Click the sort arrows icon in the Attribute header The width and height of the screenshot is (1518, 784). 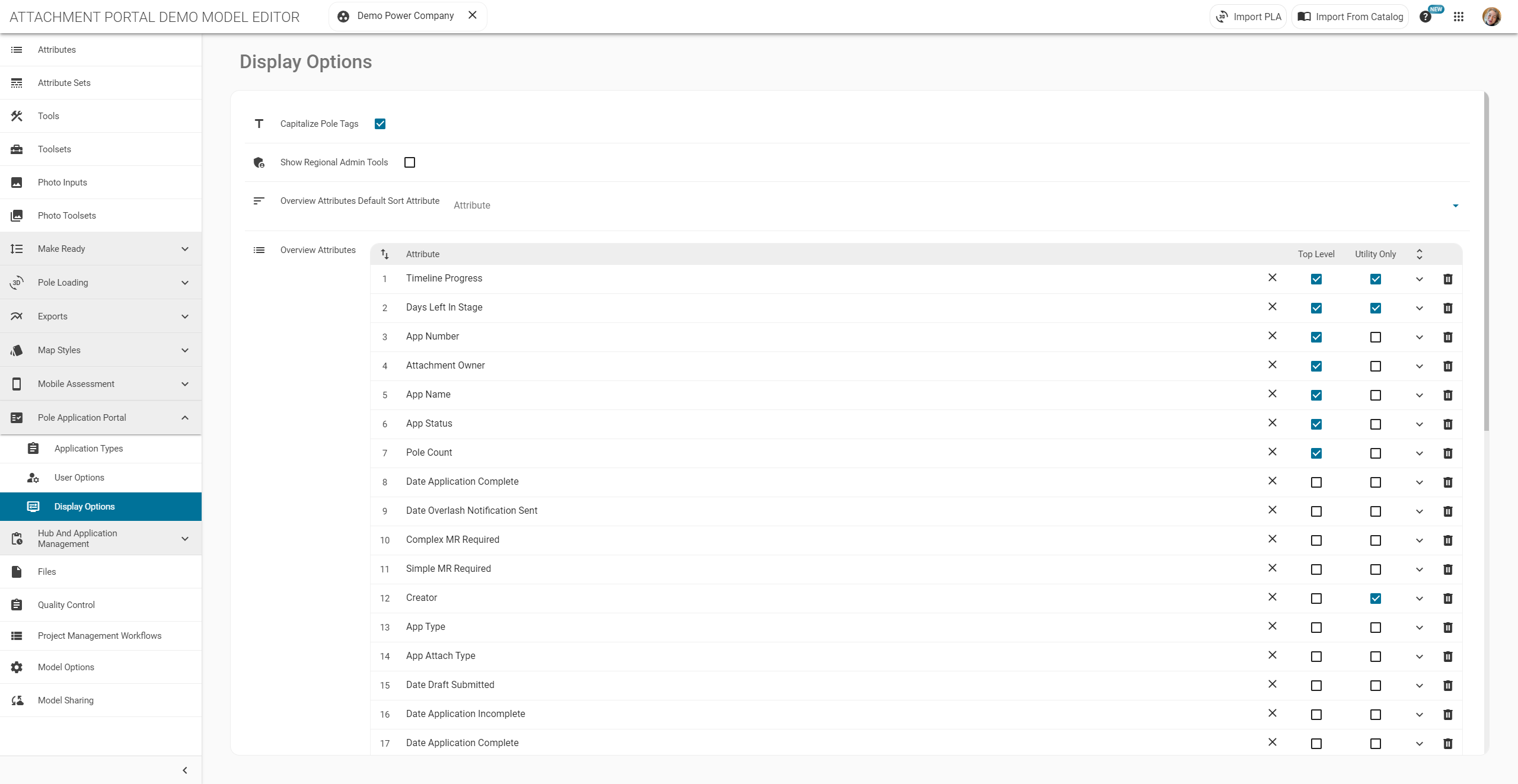385,254
